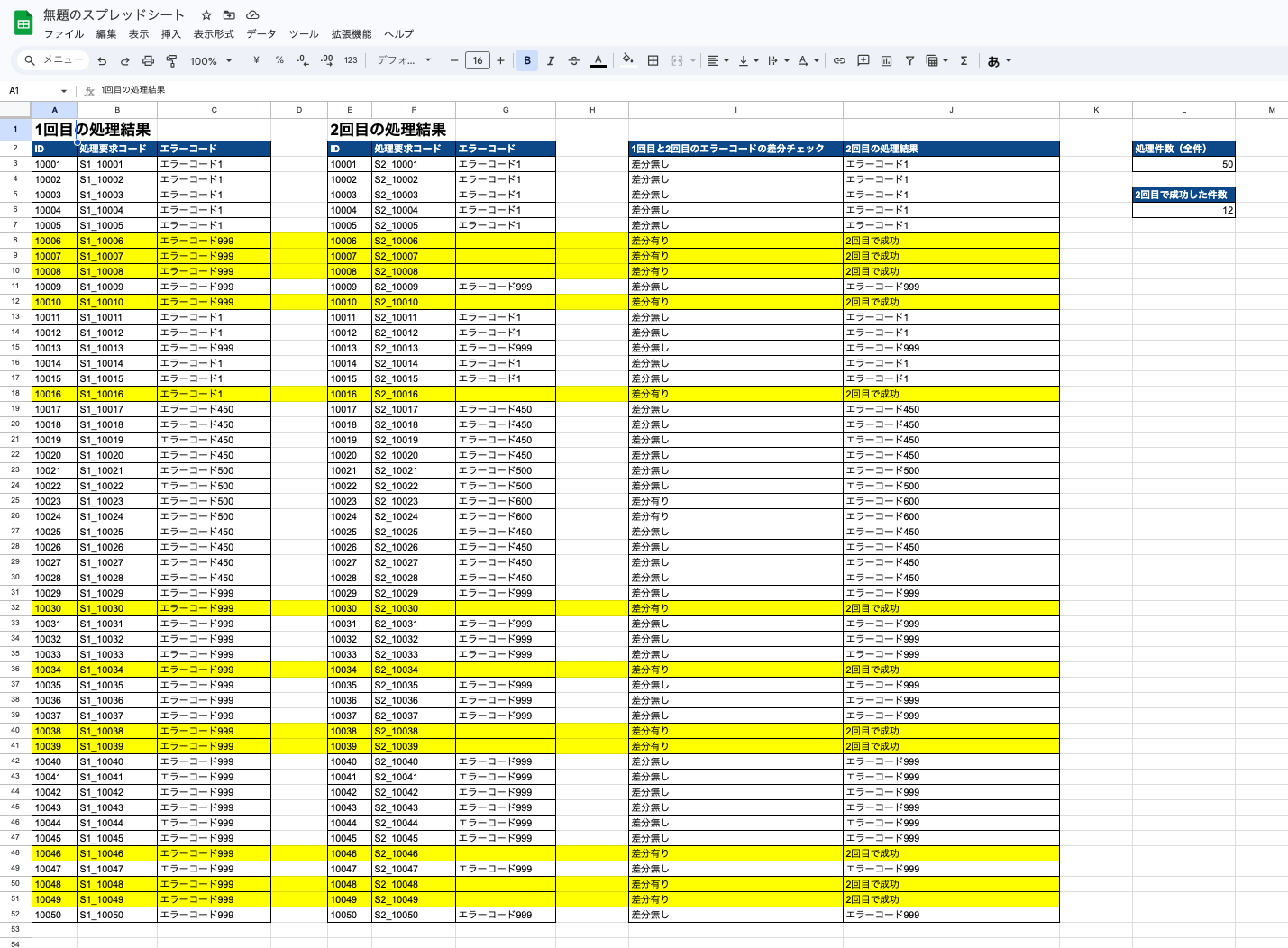Screen dimensions: 1288x948
Task: Toggle strikethrough formatting
Action: pos(574,60)
